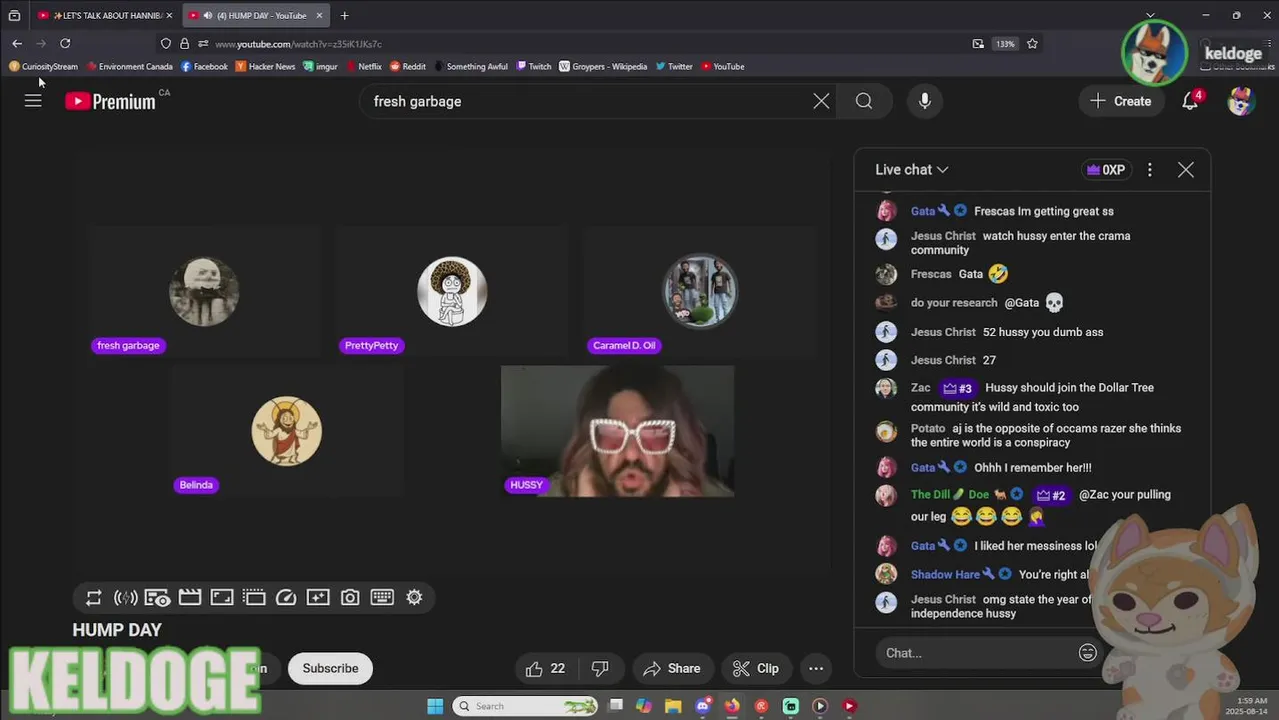Open the account avatar menu

[1241, 101]
